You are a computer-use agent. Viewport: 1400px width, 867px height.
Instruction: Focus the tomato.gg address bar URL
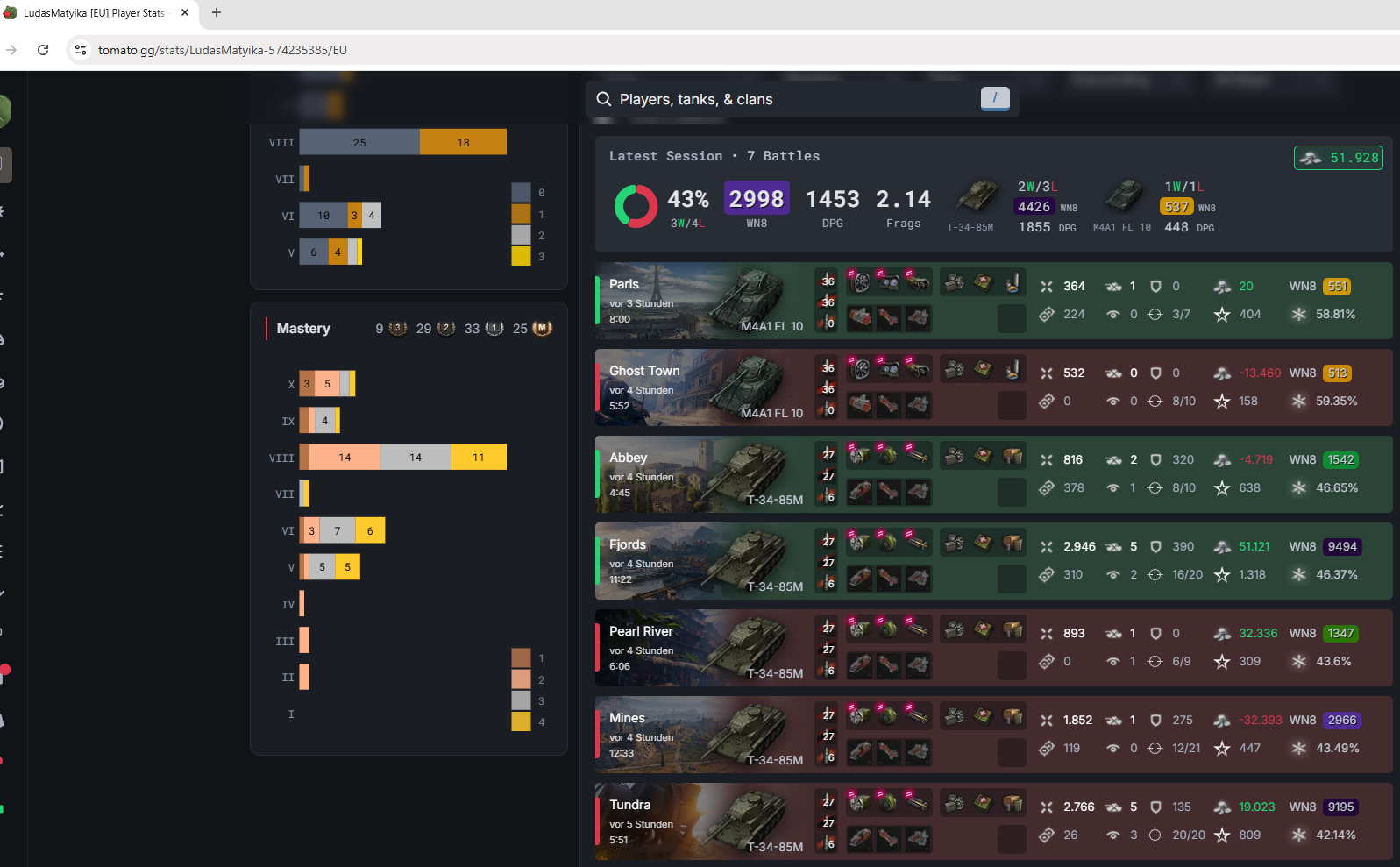pyautogui.click(x=223, y=50)
